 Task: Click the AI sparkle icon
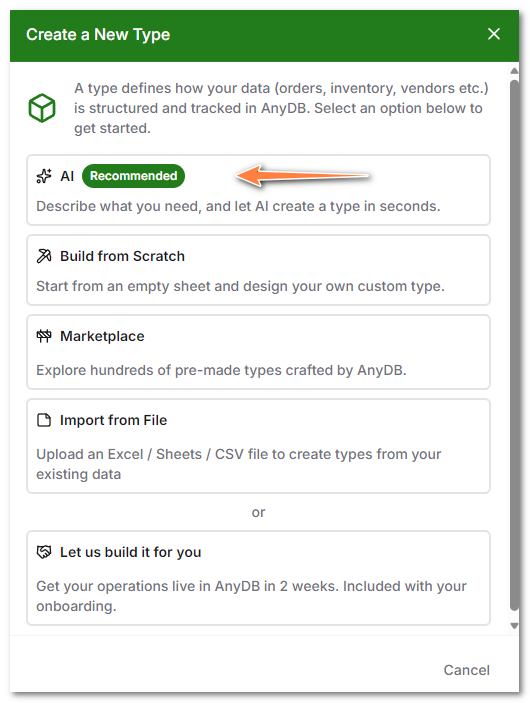44,176
